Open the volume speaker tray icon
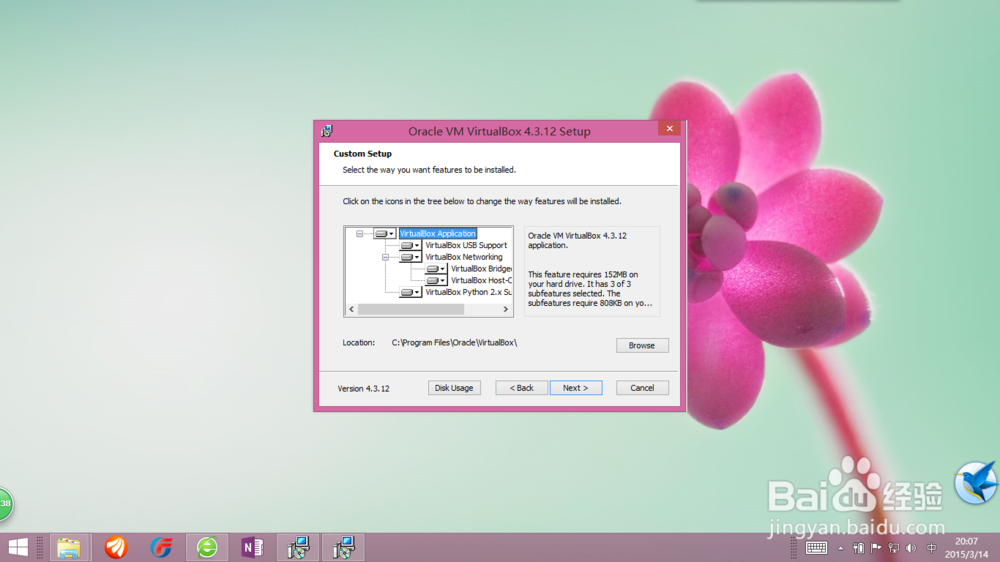The width and height of the screenshot is (1000, 562). click(911, 548)
